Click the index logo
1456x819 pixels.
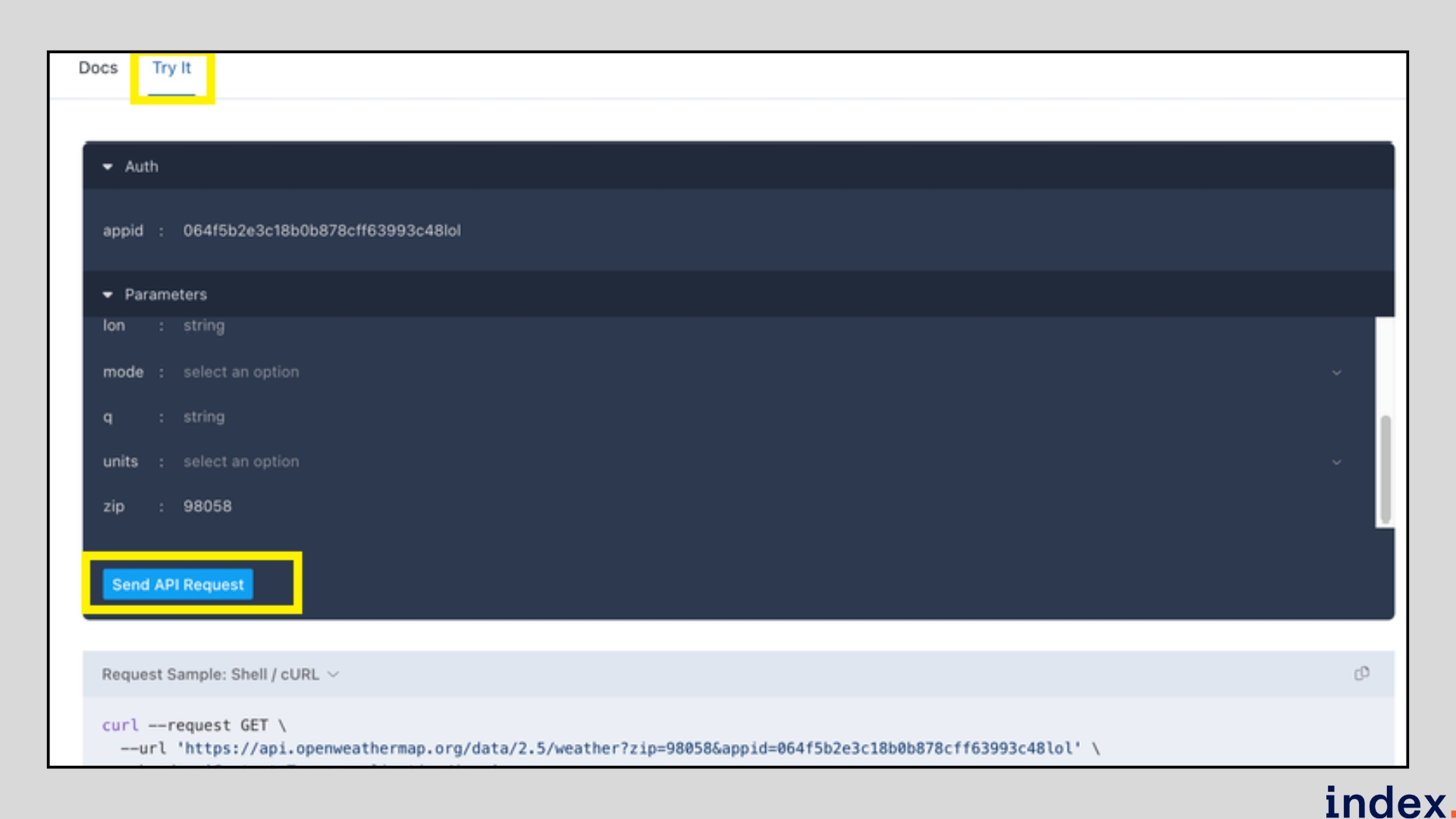coord(1386,802)
